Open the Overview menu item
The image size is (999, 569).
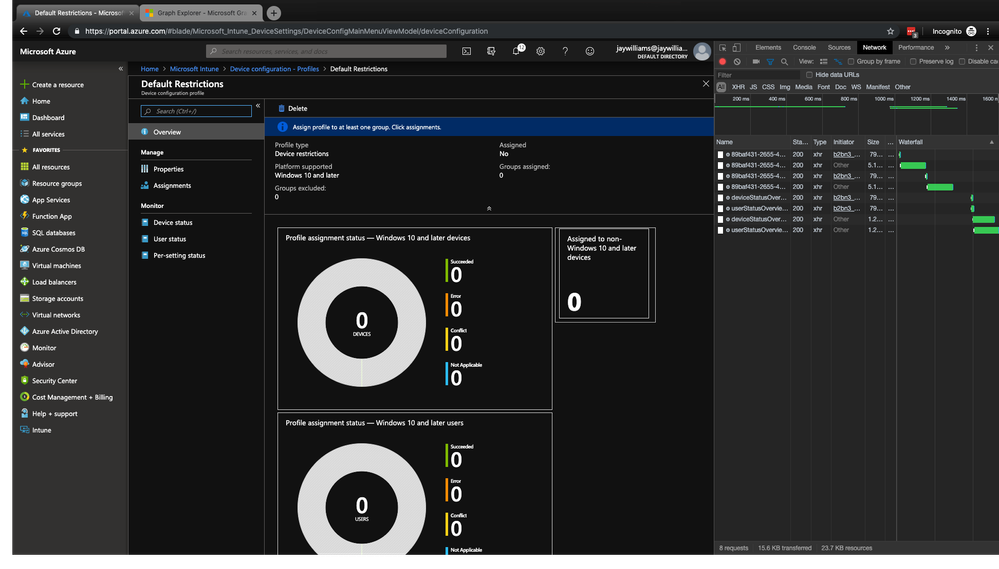196,132
